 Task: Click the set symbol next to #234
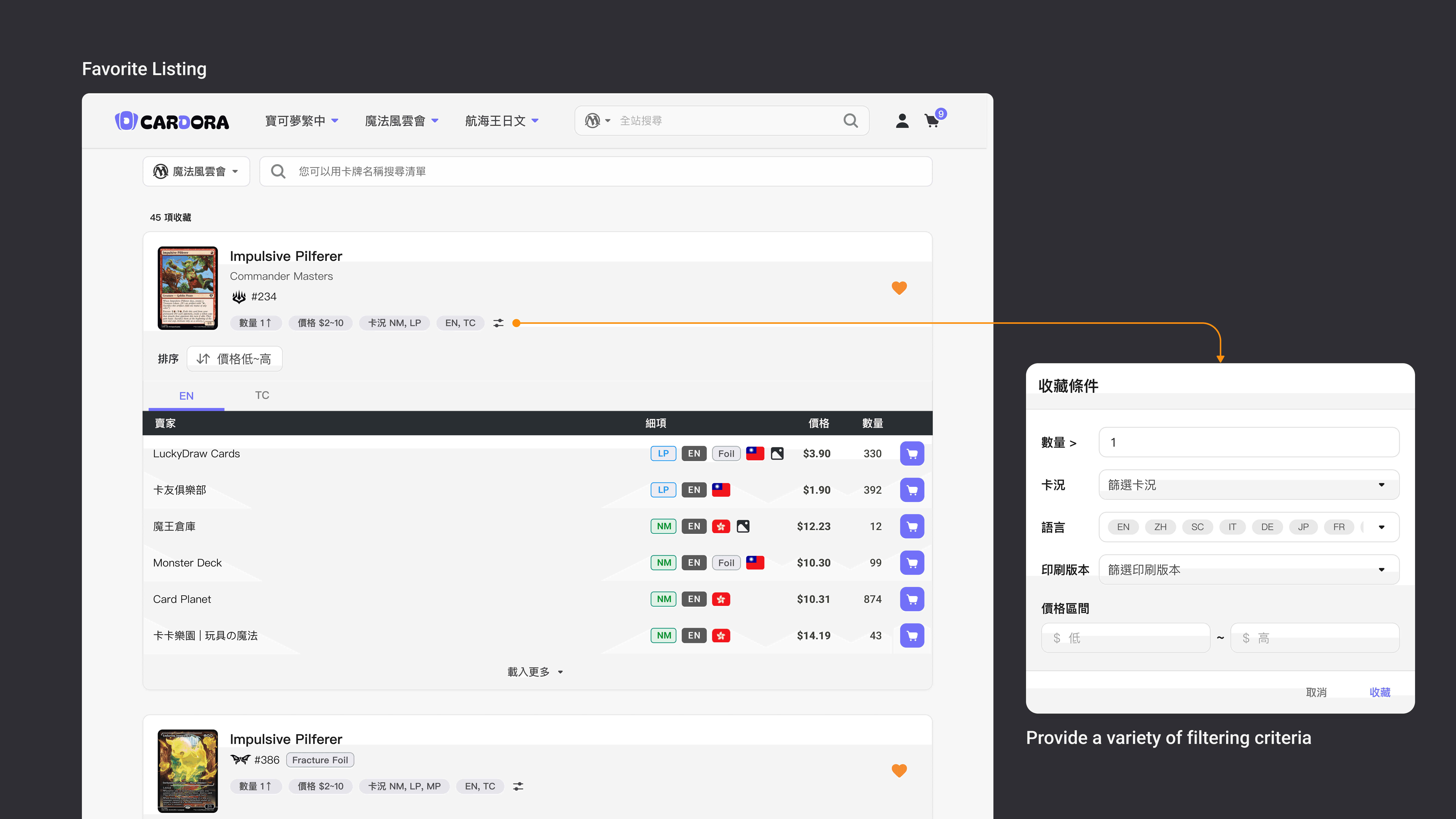[x=239, y=297]
